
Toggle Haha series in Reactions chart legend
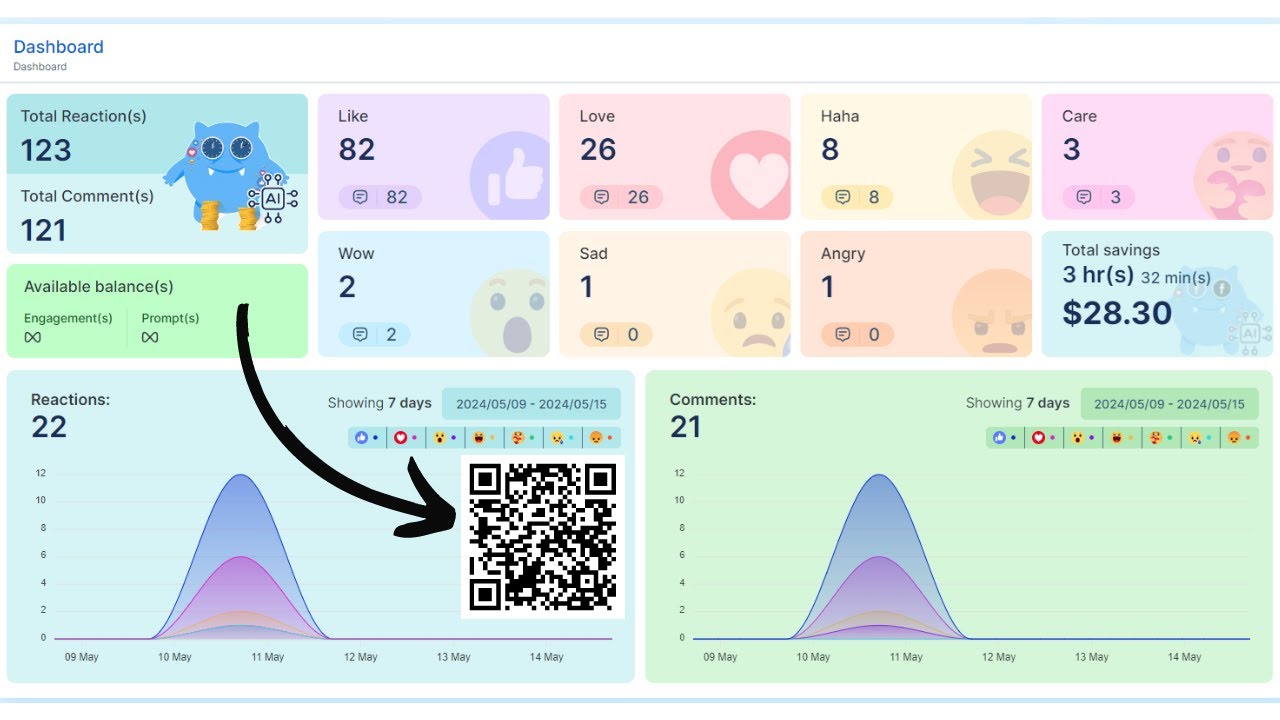tap(484, 438)
